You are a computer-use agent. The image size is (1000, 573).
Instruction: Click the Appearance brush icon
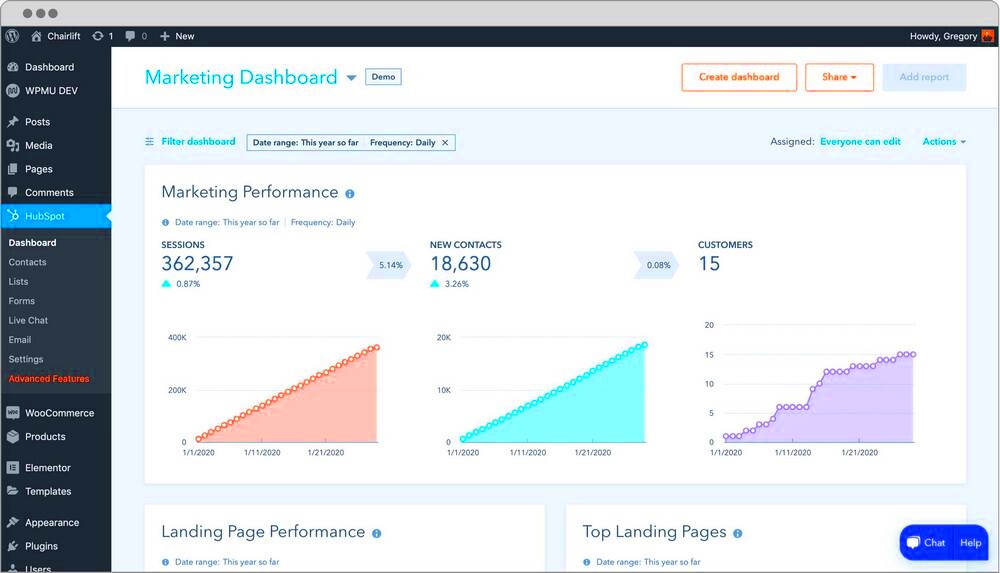(13, 522)
